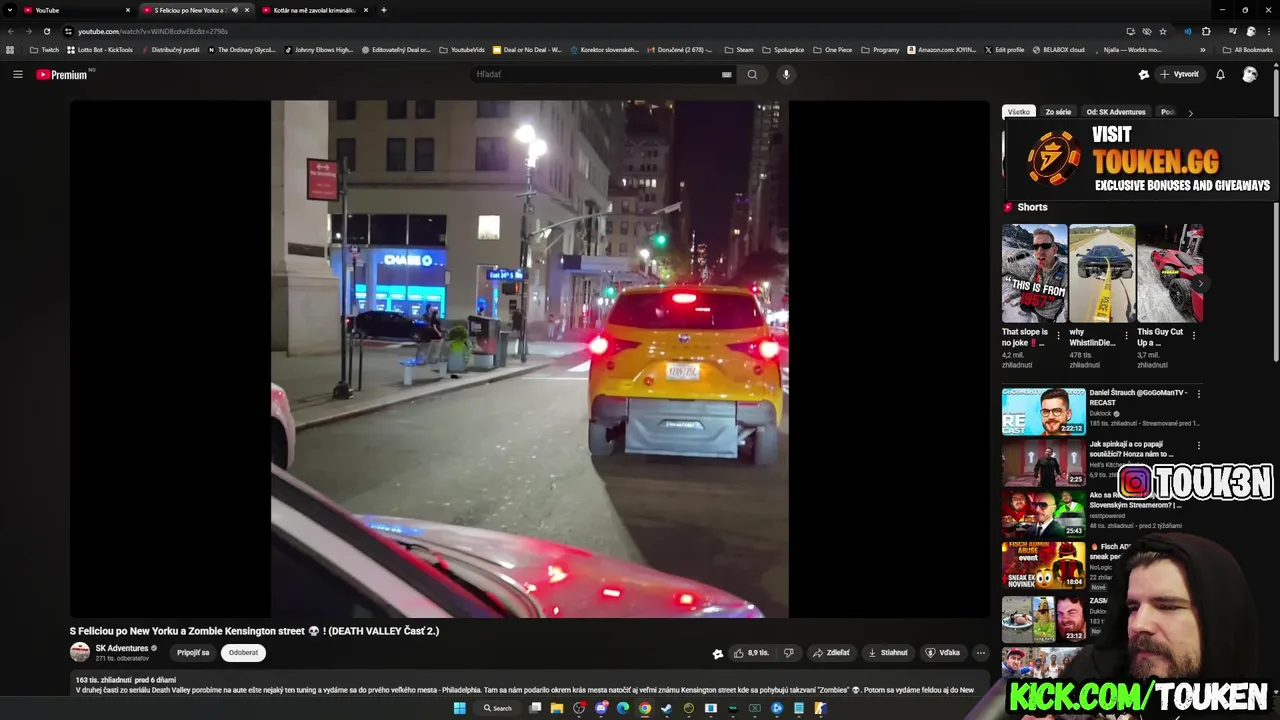This screenshot has width=1280, height=720.
Task: Open the YoutubeVids bookmarks folder
Action: (x=462, y=49)
